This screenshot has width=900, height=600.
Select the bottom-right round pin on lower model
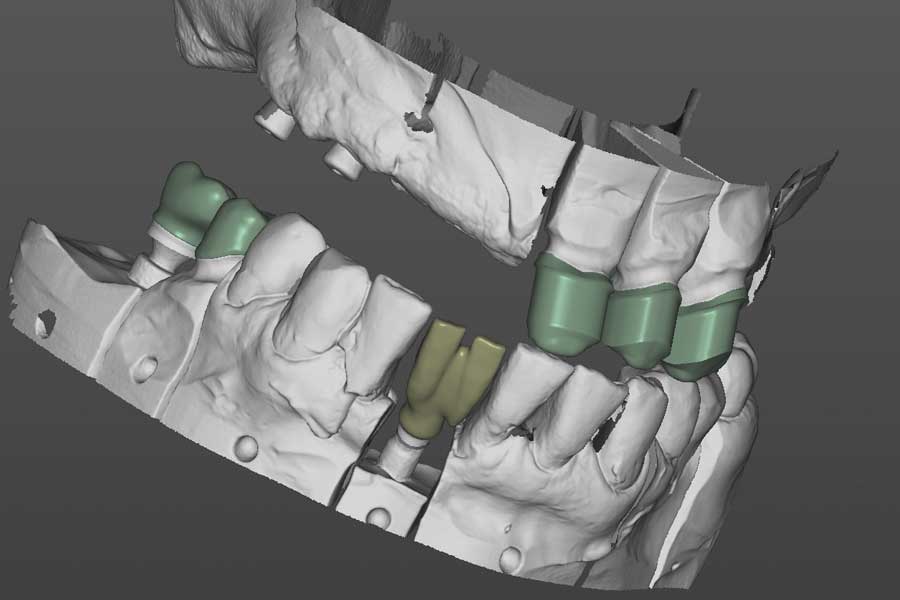(x=511, y=558)
